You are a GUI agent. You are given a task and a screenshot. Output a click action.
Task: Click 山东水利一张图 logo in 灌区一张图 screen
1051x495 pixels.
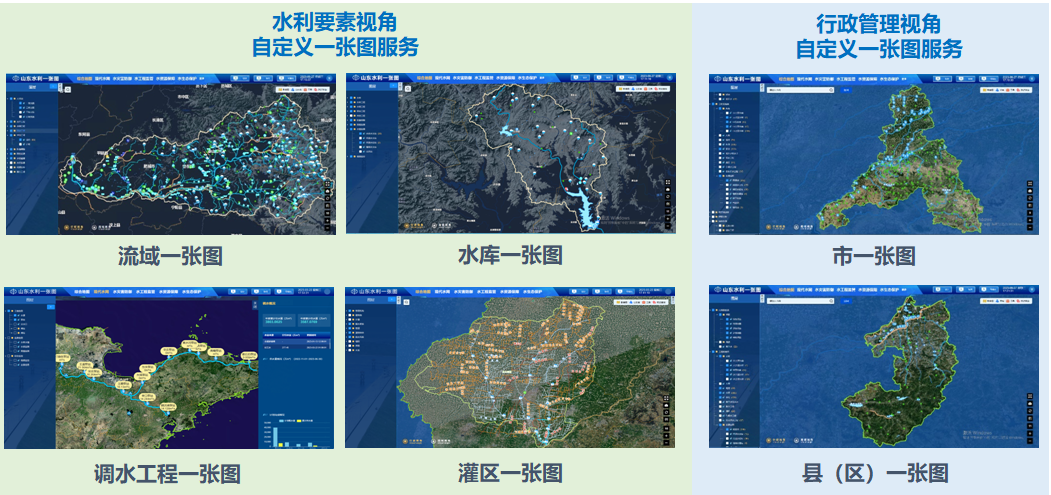pos(374,292)
